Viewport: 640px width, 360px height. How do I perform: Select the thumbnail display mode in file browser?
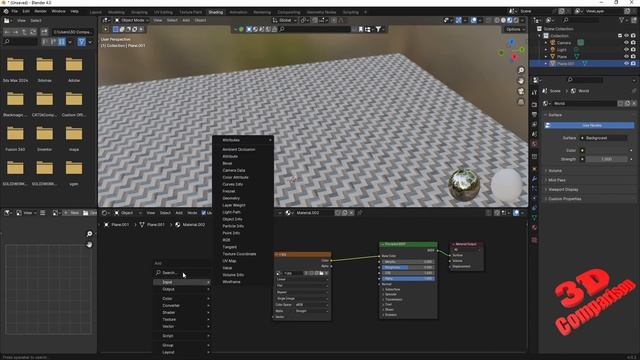[62, 42]
